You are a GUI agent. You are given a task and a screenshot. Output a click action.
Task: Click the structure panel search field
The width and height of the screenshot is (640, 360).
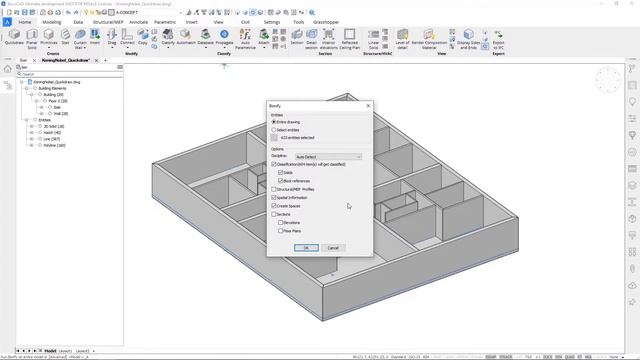click(x=70, y=74)
